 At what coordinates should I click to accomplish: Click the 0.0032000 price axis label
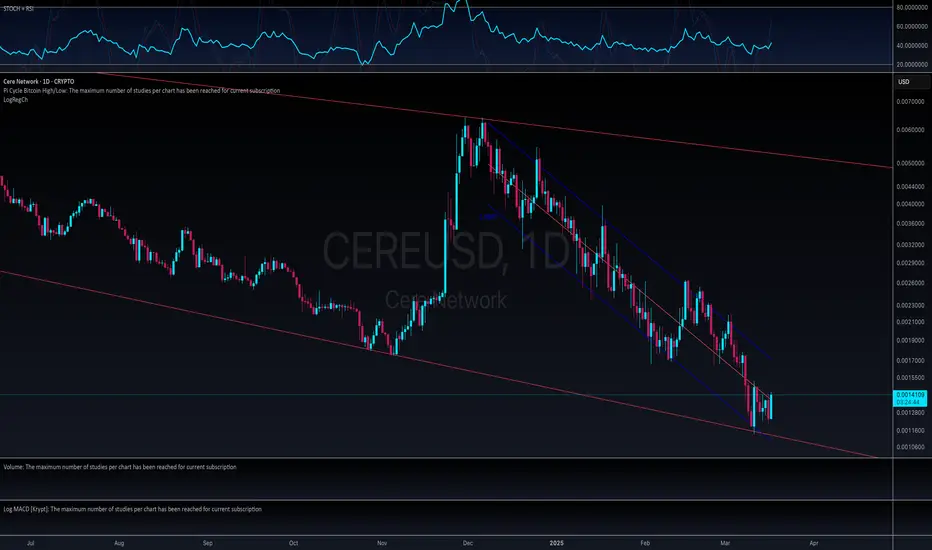pyautogui.click(x=910, y=244)
